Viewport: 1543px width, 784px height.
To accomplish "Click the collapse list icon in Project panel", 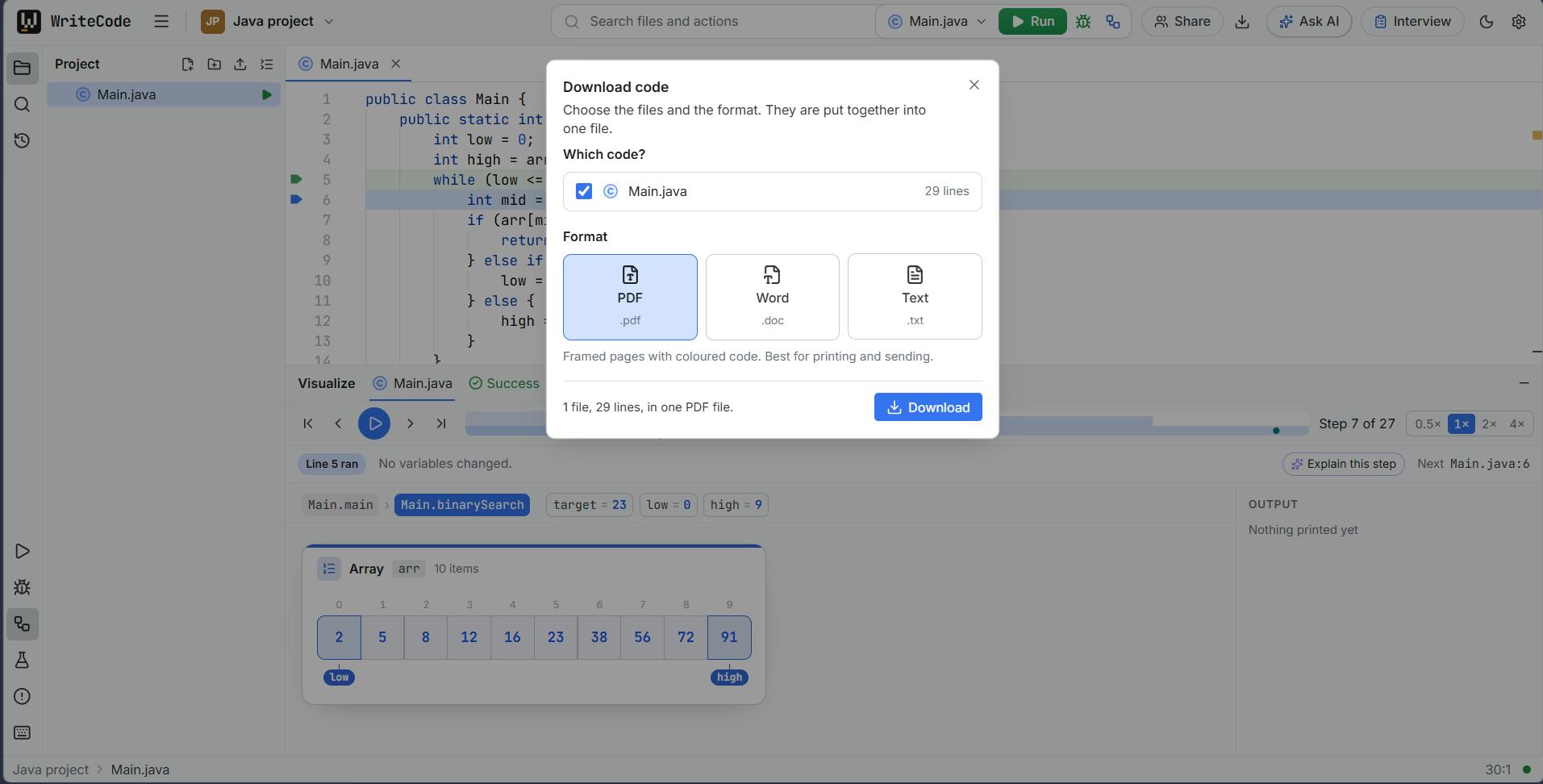I will point(267,65).
